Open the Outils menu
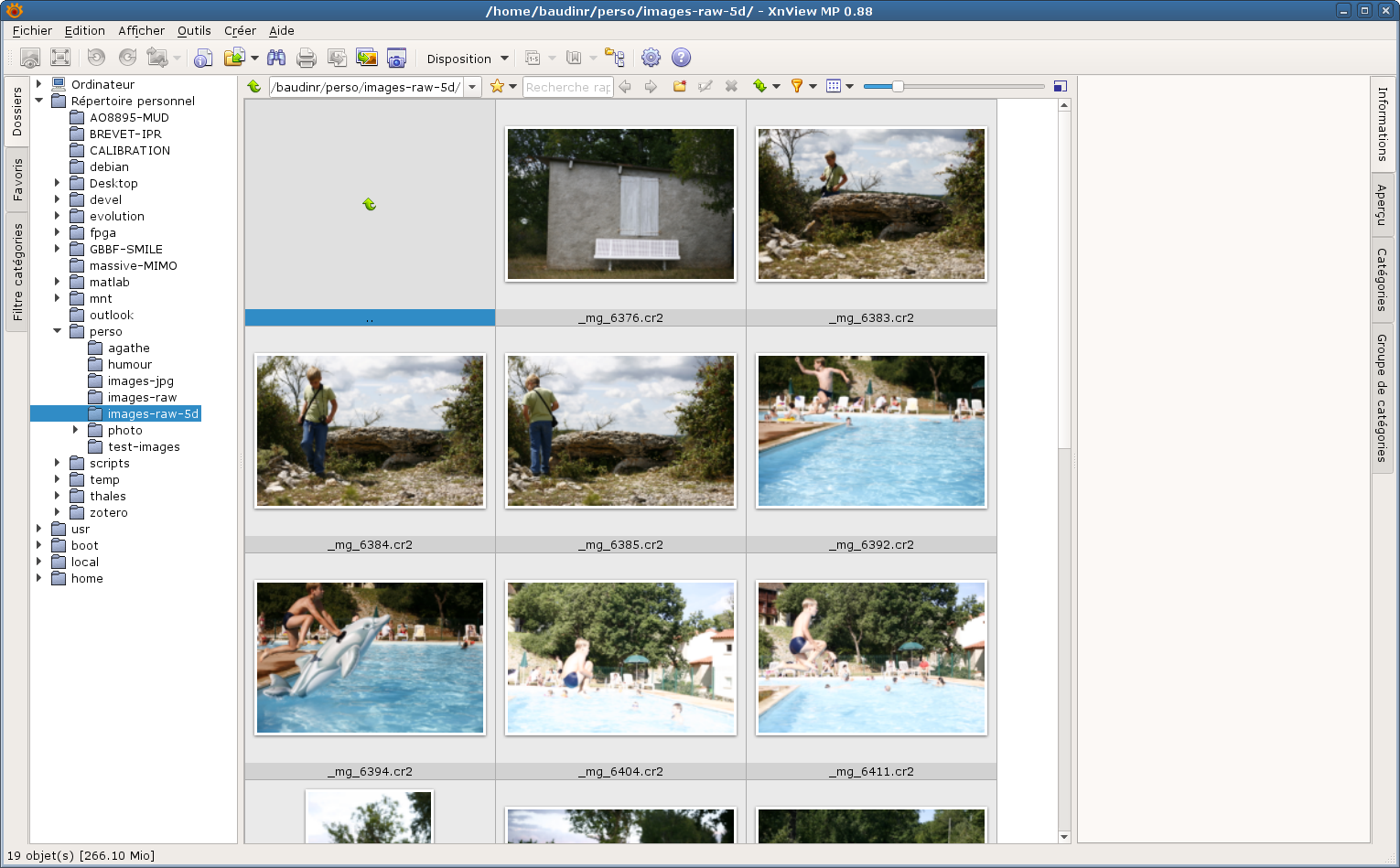The image size is (1400, 868). coord(194,30)
